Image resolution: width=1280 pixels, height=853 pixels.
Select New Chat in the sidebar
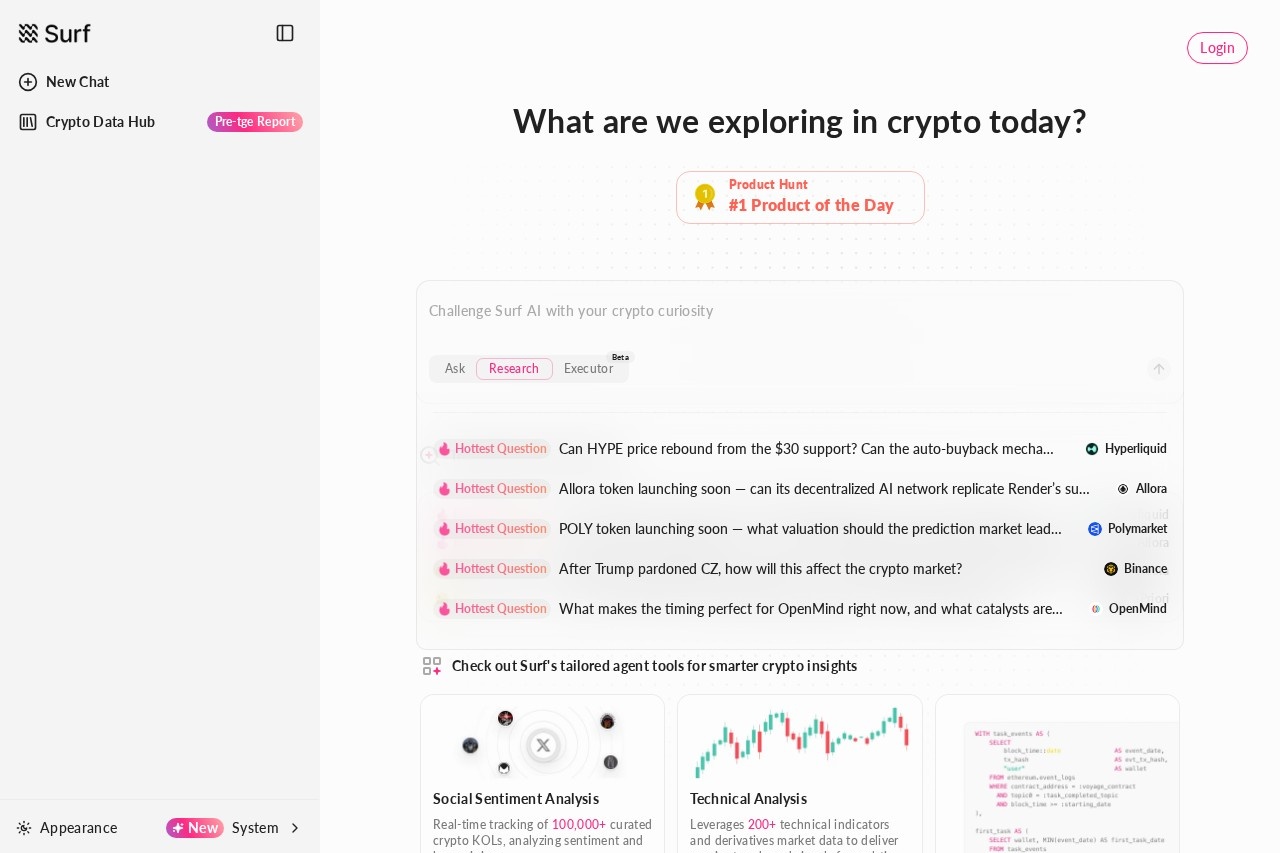[x=77, y=82]
